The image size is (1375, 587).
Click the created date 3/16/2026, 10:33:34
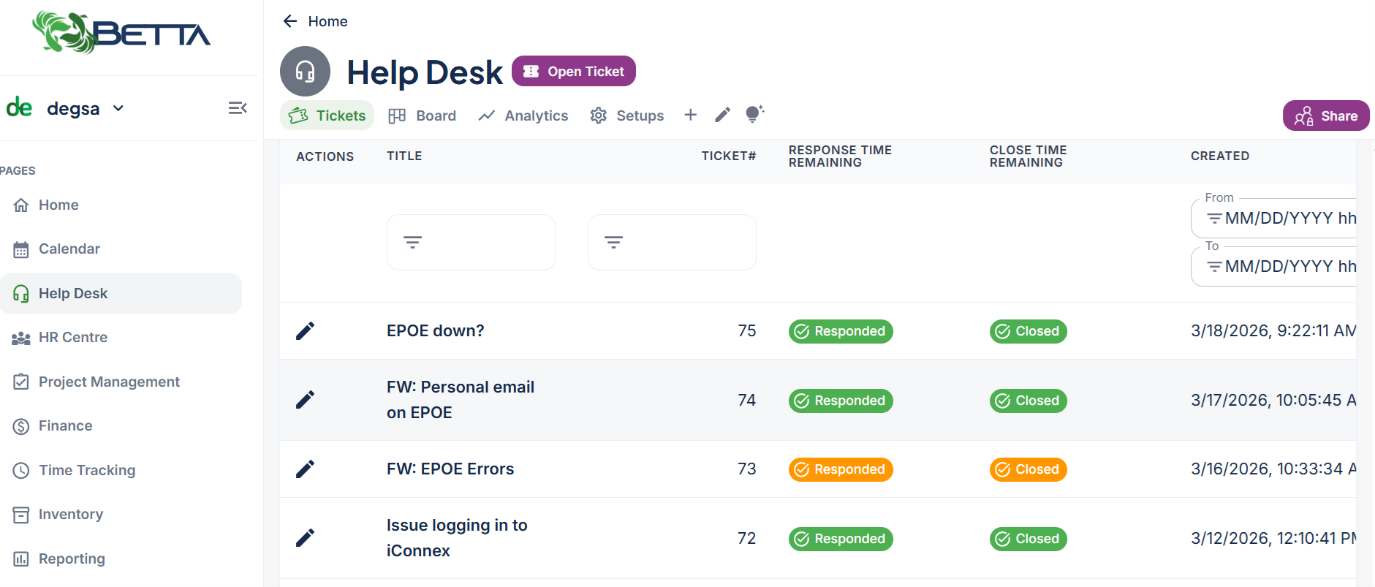coord(1273,469)
